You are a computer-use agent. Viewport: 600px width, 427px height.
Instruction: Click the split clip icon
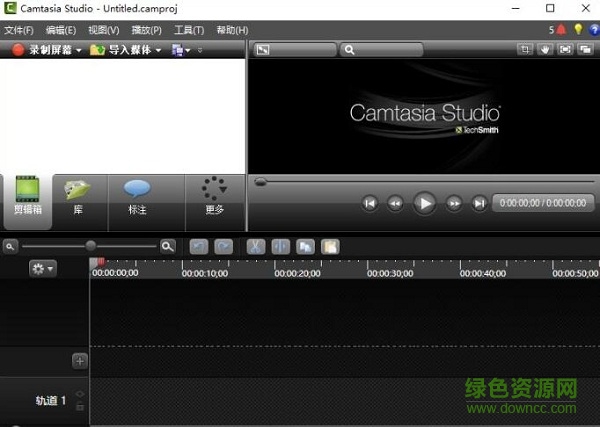(280, 246)
